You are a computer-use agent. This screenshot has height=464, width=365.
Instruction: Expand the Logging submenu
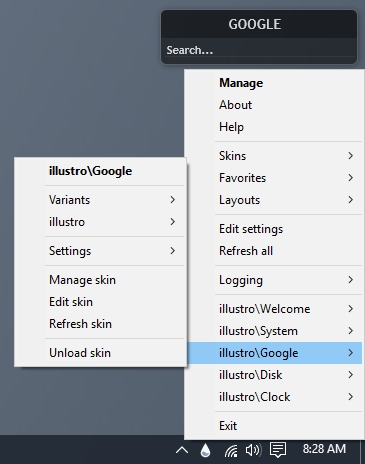point(274,280)
